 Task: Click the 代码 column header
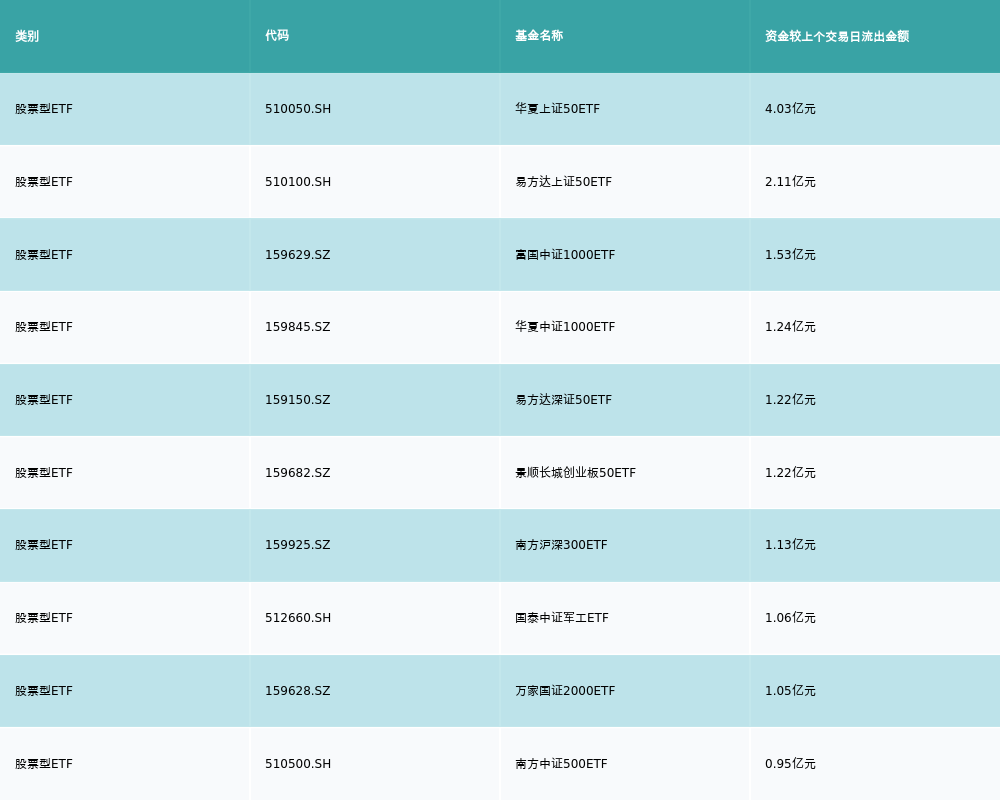277,36
